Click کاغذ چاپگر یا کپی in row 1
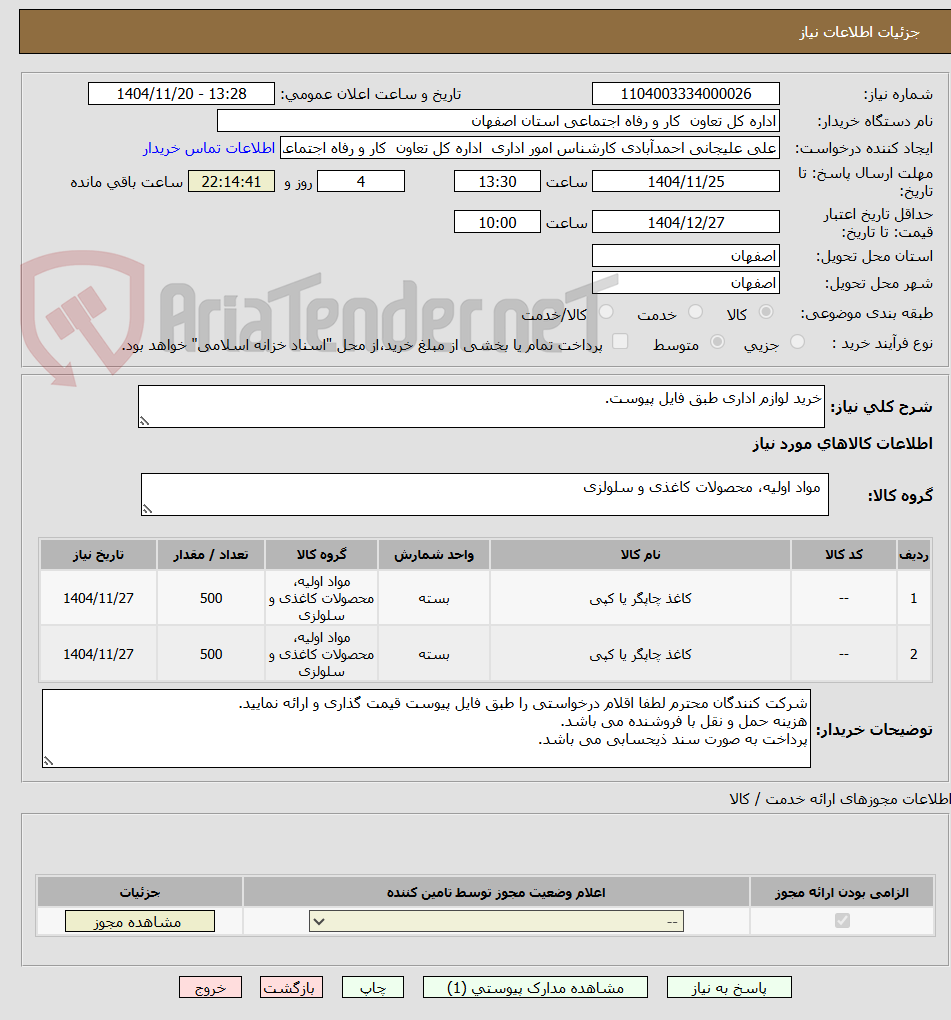951x1020 pixels. (x=641, y=598)
